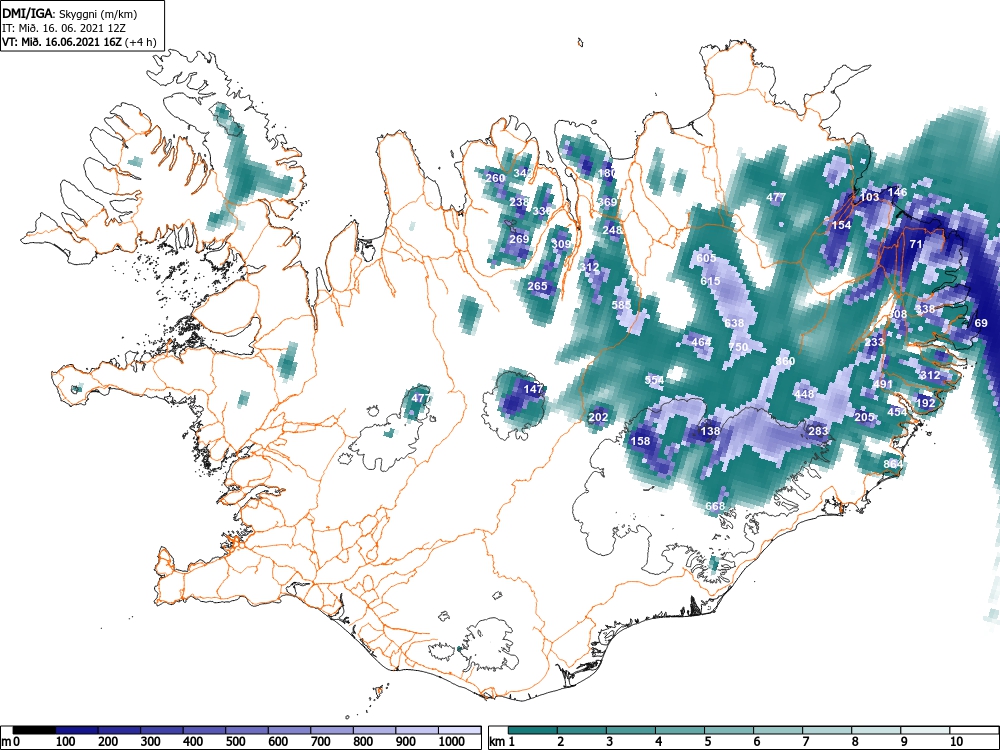Click the visibility value '138'
1000x750 pixels.
coord(710,431)
